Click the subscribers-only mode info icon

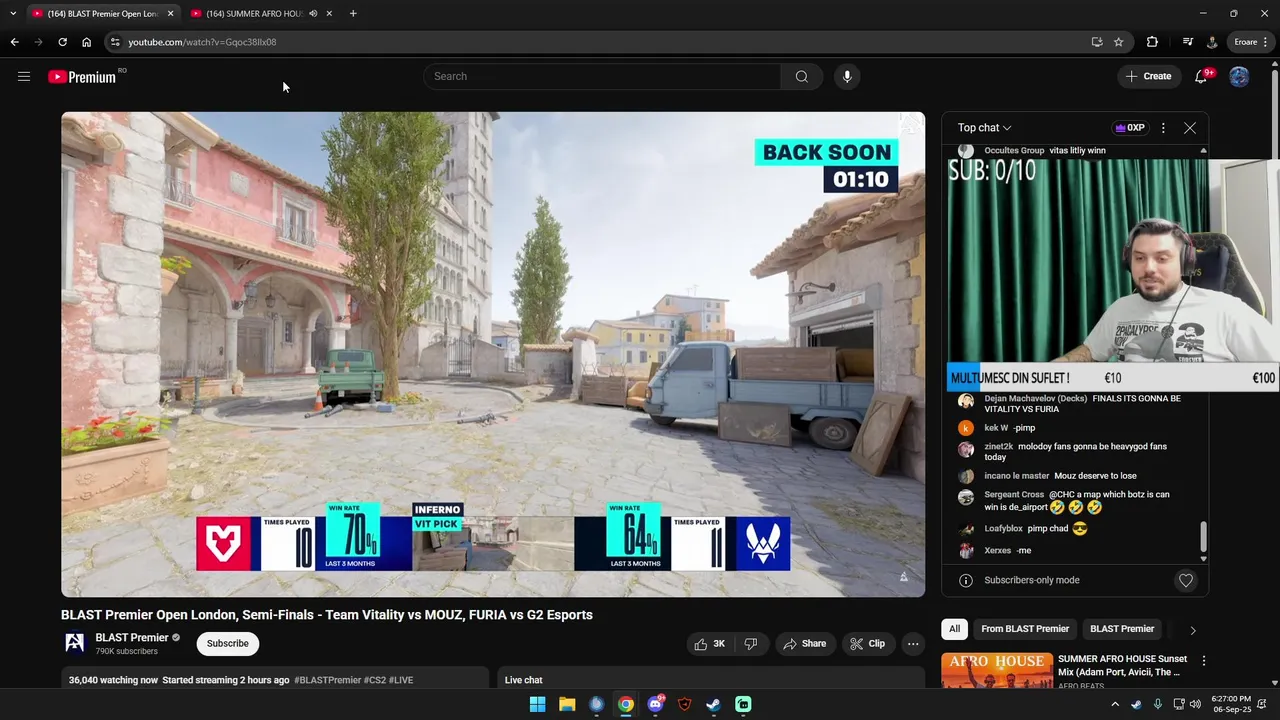(x=966, y=580)
